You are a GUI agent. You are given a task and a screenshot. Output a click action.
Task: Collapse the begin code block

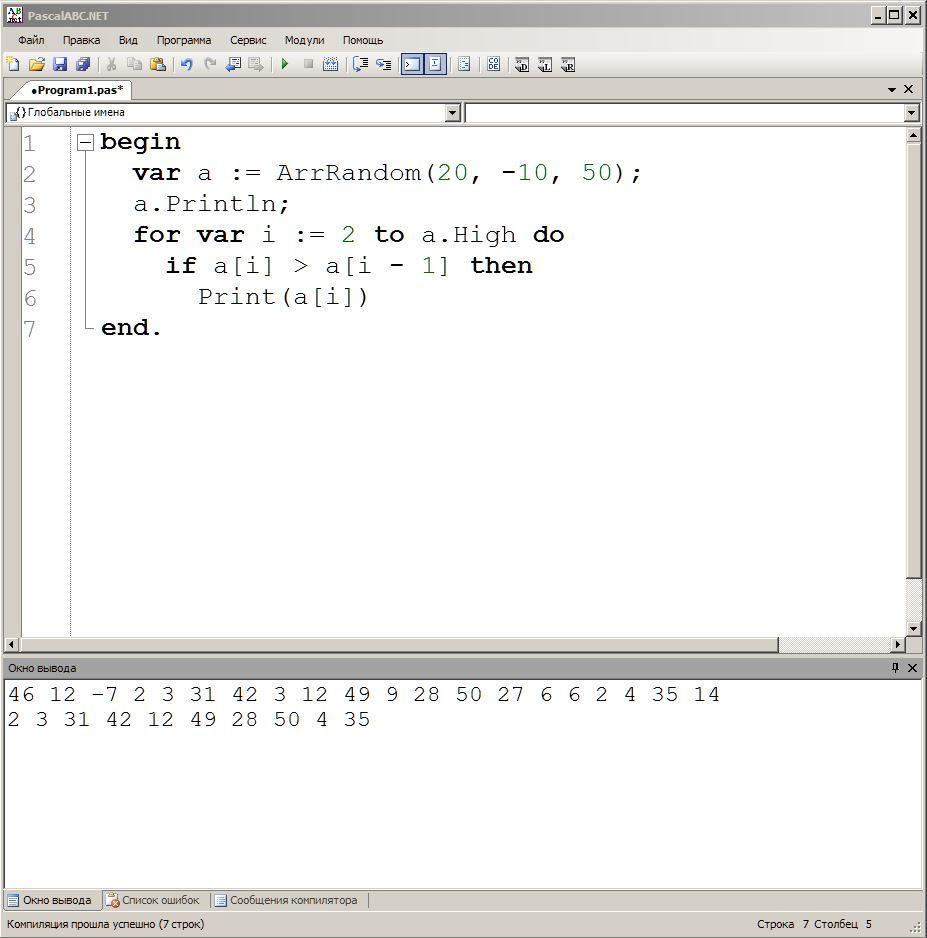tap(86, 142)
